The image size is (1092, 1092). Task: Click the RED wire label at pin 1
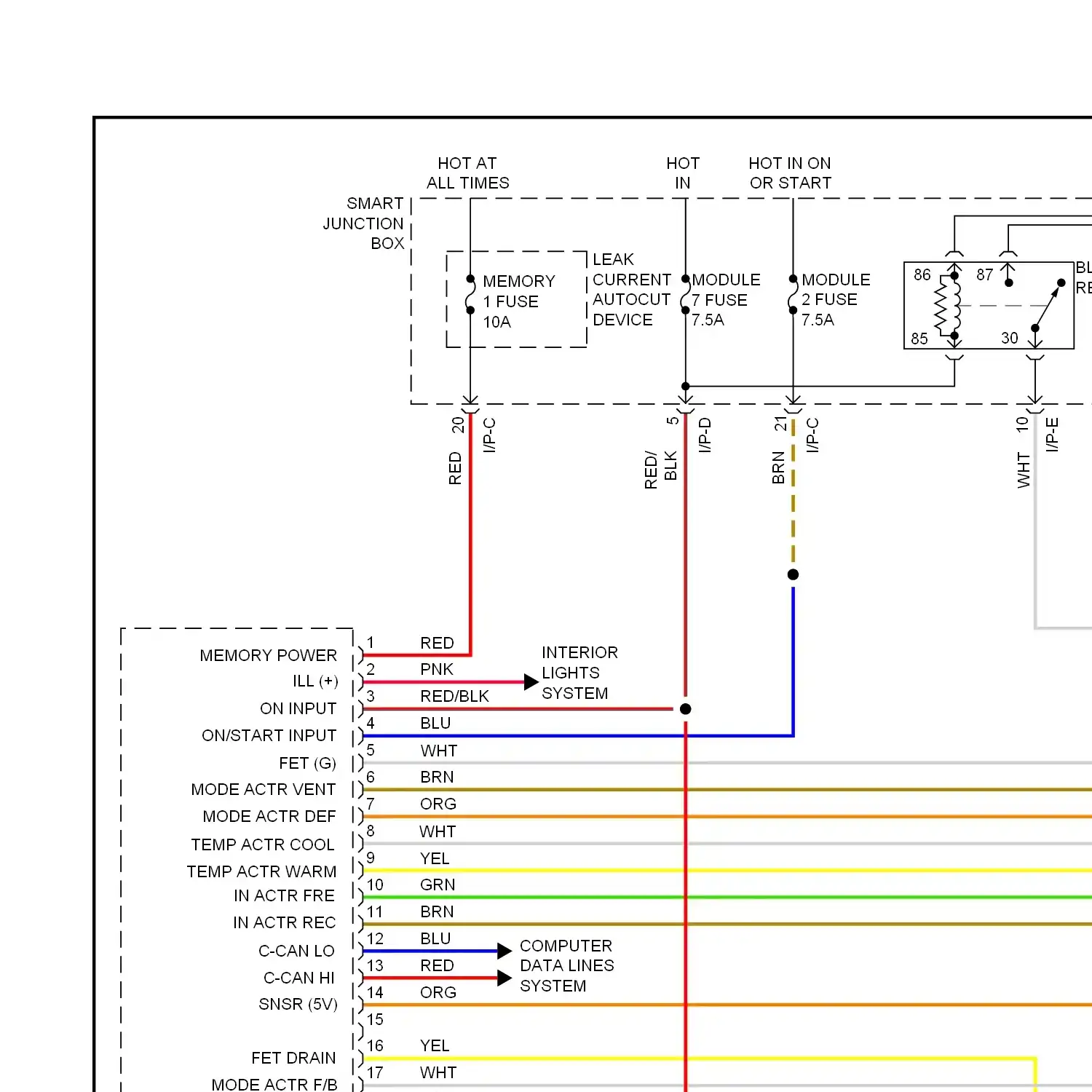tap(437, 643)
